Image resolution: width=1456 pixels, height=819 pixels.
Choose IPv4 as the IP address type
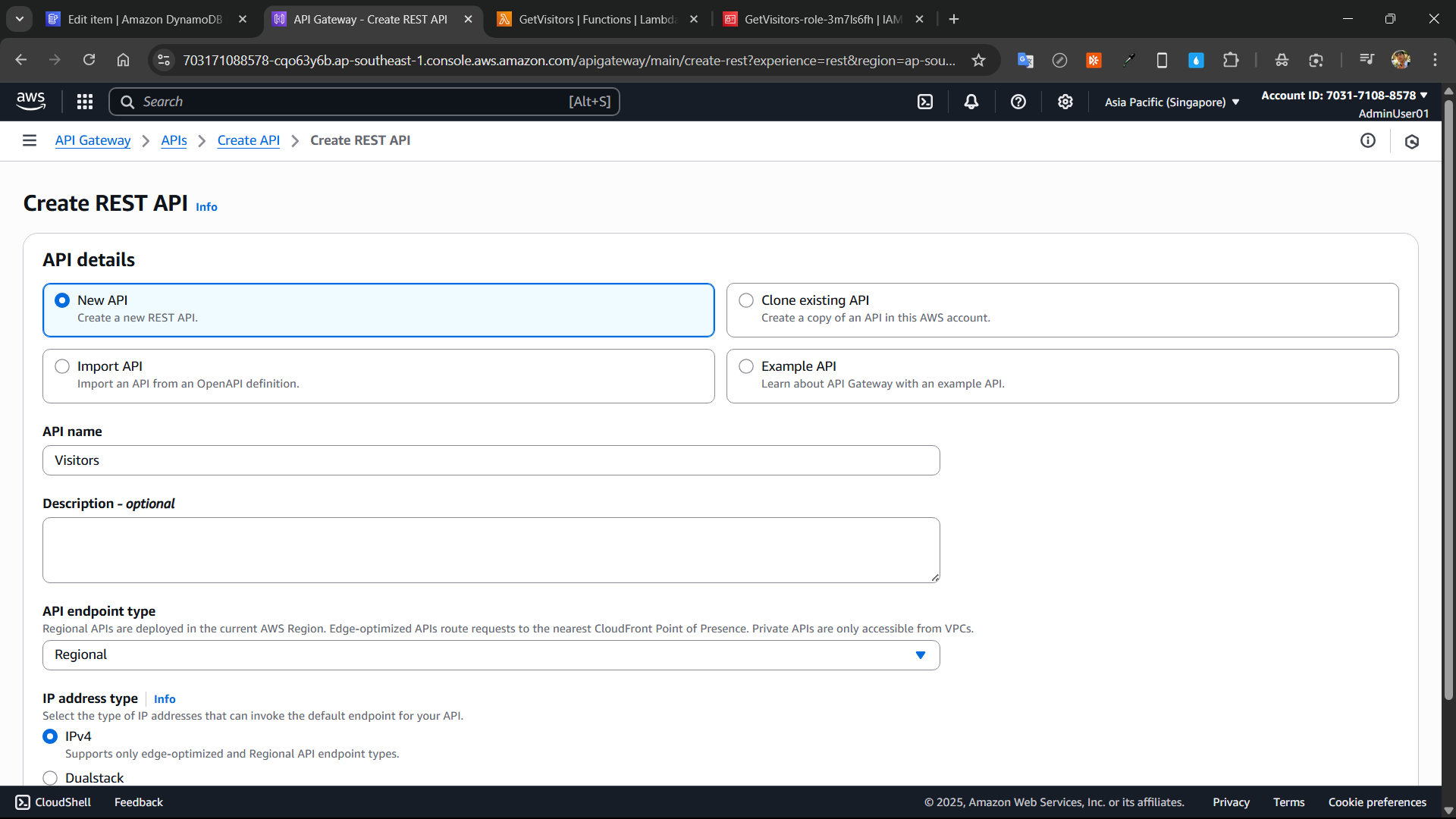[x=50, y=736]
